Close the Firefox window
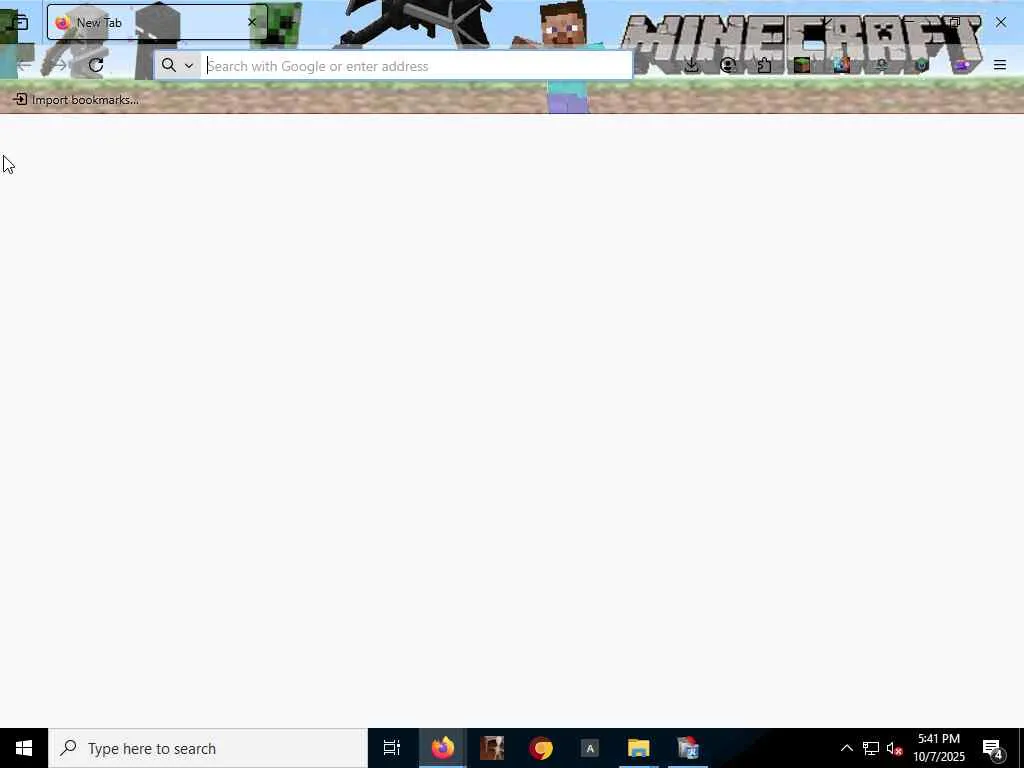This screenshot has width=1024, height=768. click(1000, 22)
